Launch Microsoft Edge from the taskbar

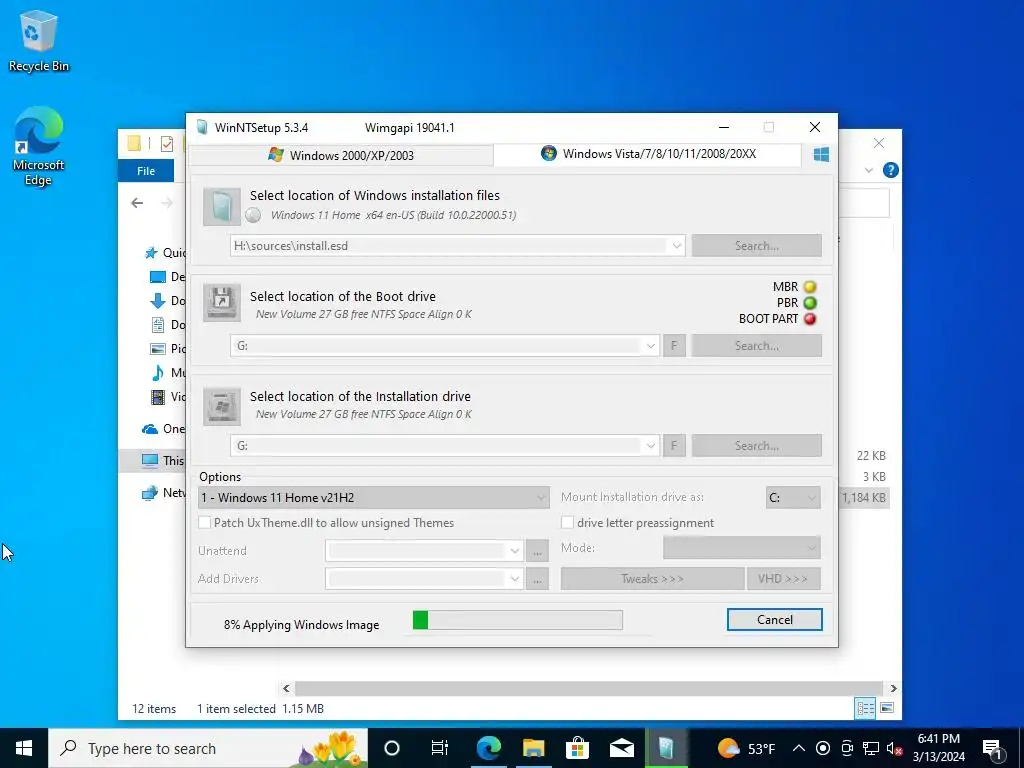(x=488, y=748)
